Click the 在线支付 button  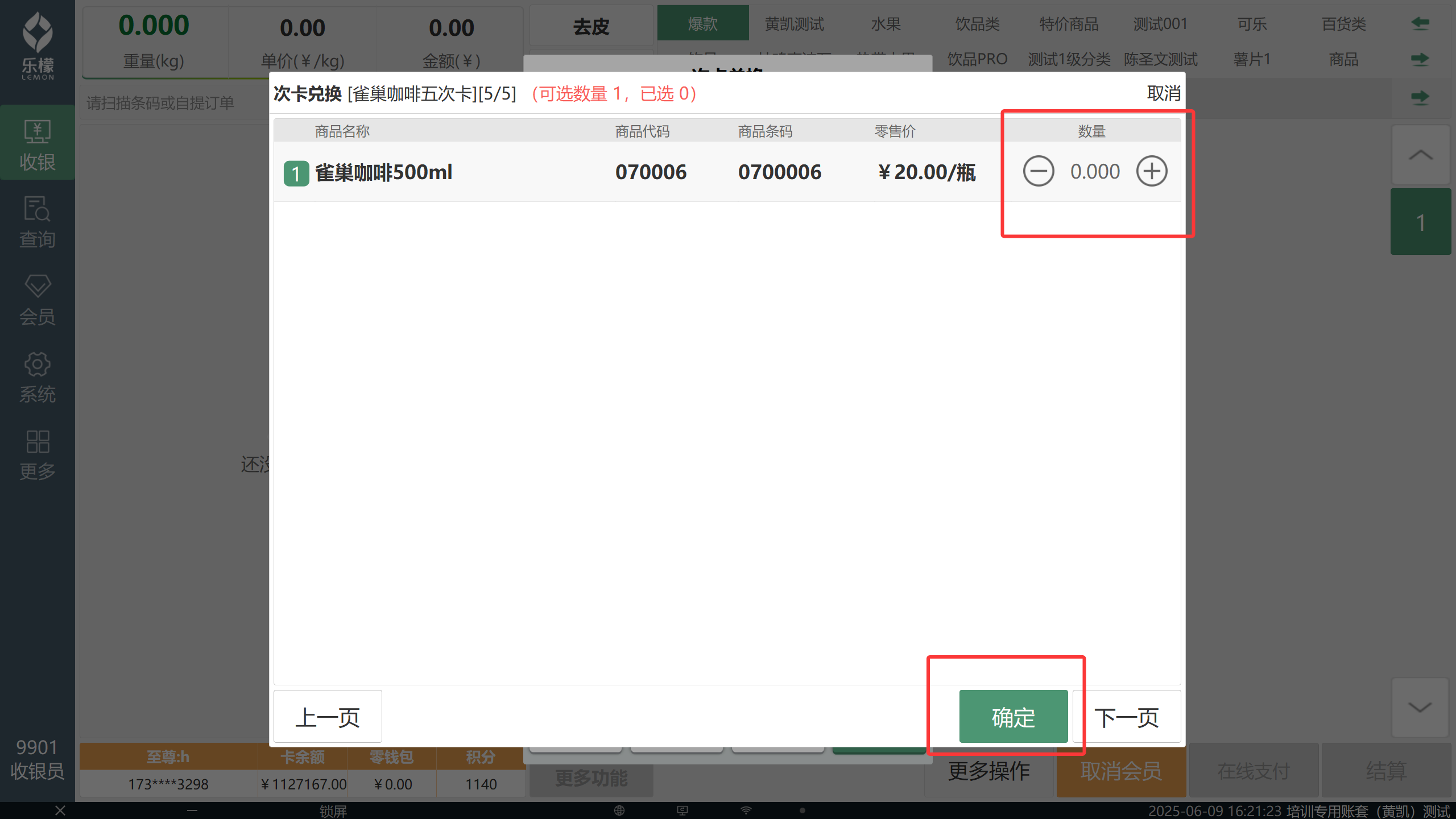1254,771
